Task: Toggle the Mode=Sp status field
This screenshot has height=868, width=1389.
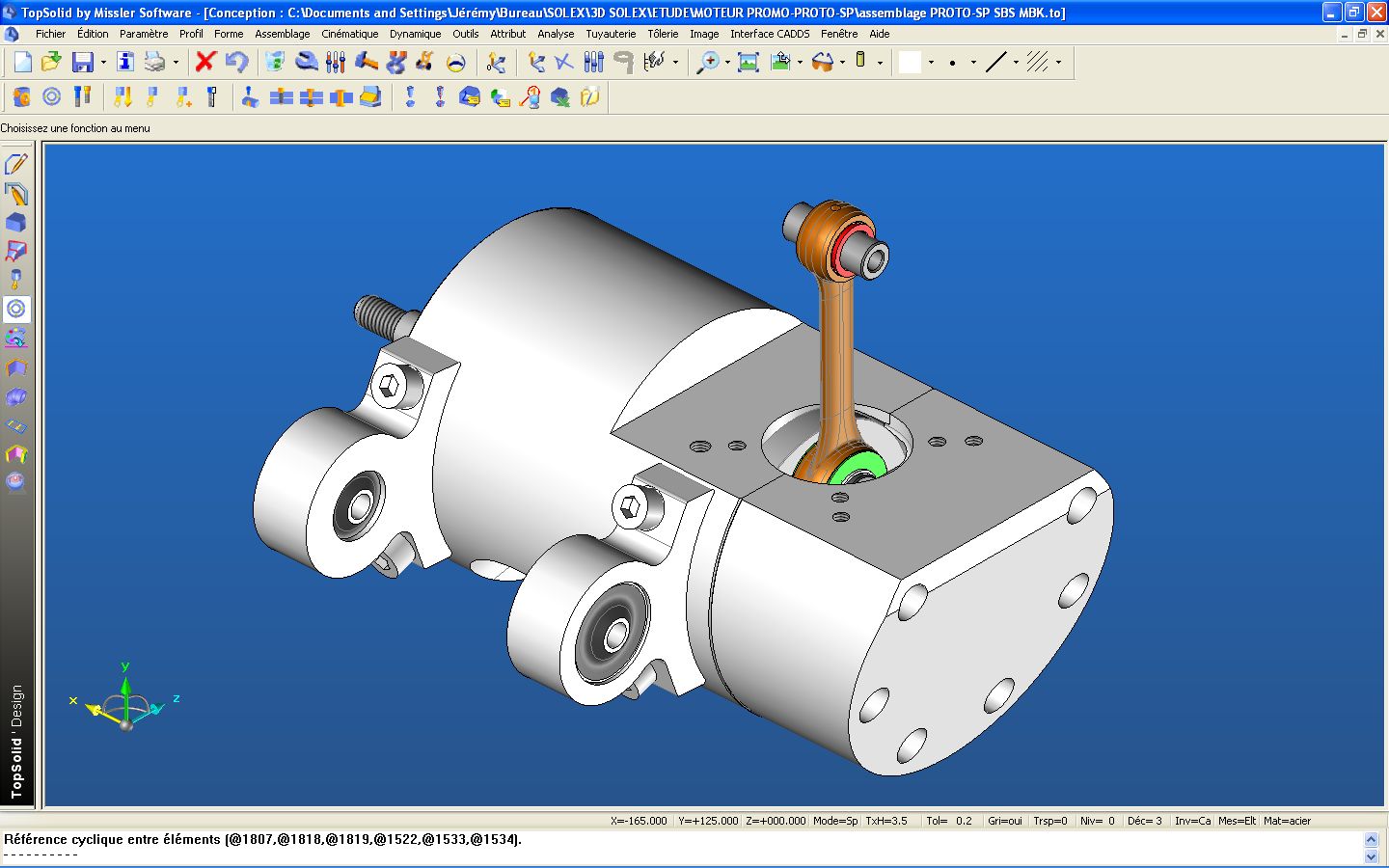Action: [834, 821]
